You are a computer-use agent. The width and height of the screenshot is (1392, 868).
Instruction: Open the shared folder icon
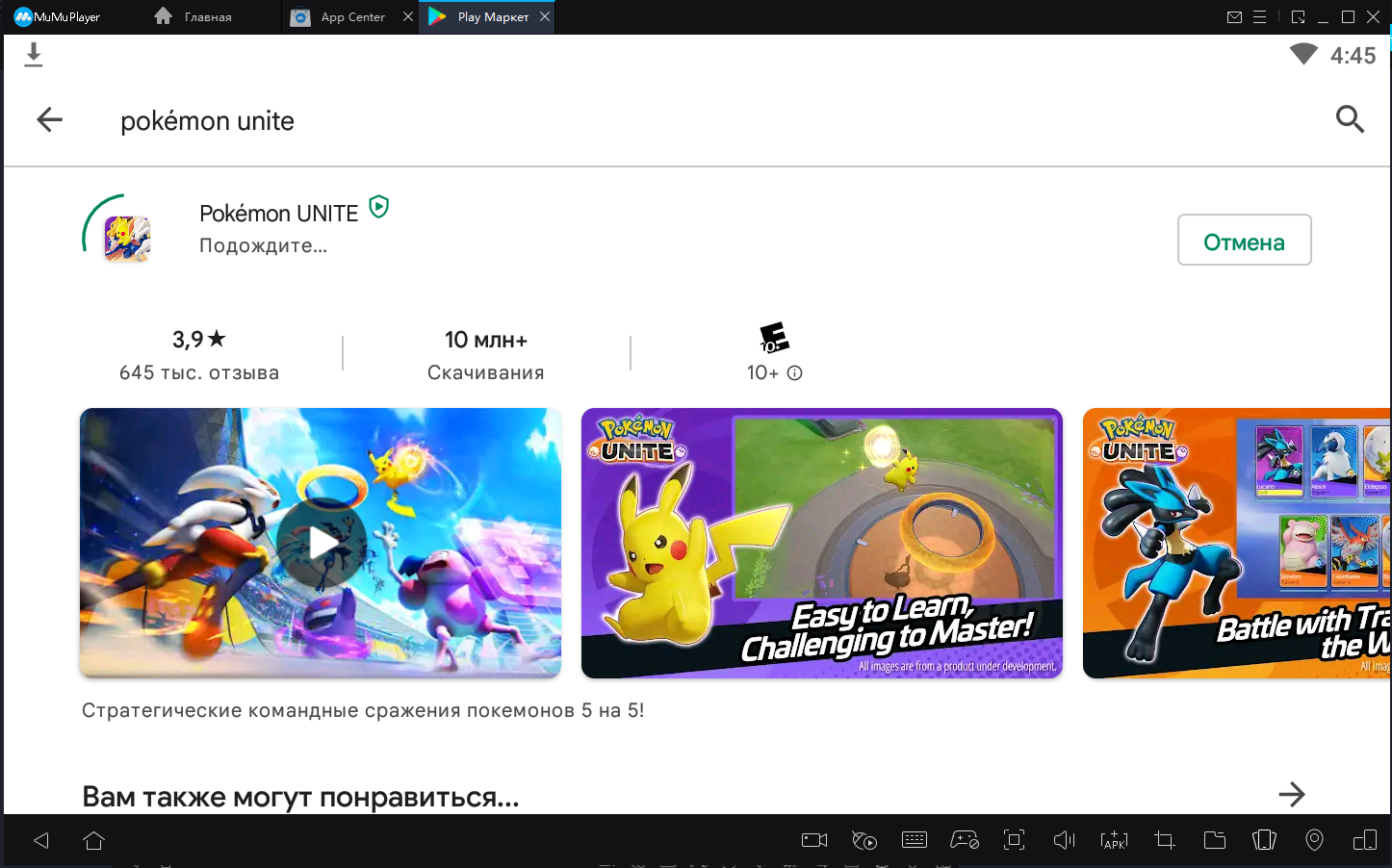click(x=1215, y=840)
